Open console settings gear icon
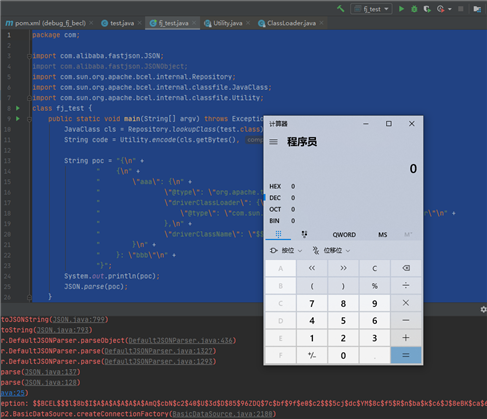This screenshot has width=487, height=419. [483, 309]
